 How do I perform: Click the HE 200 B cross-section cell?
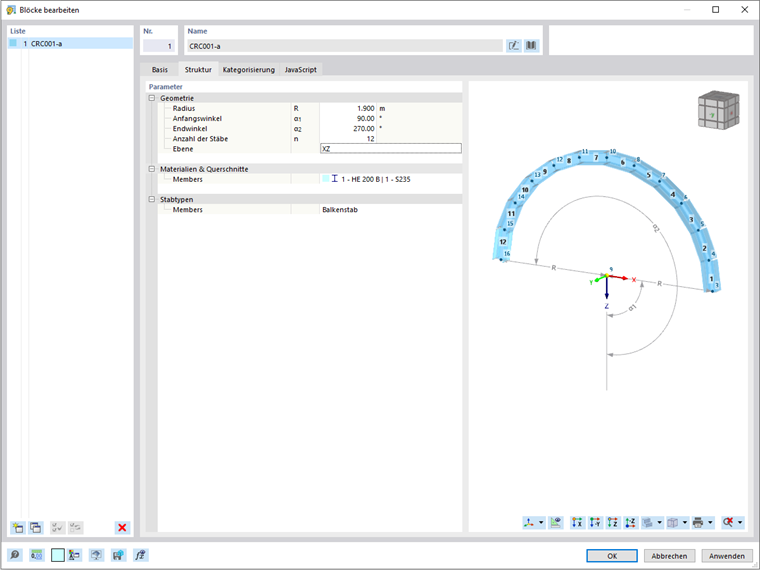[391, 179]
